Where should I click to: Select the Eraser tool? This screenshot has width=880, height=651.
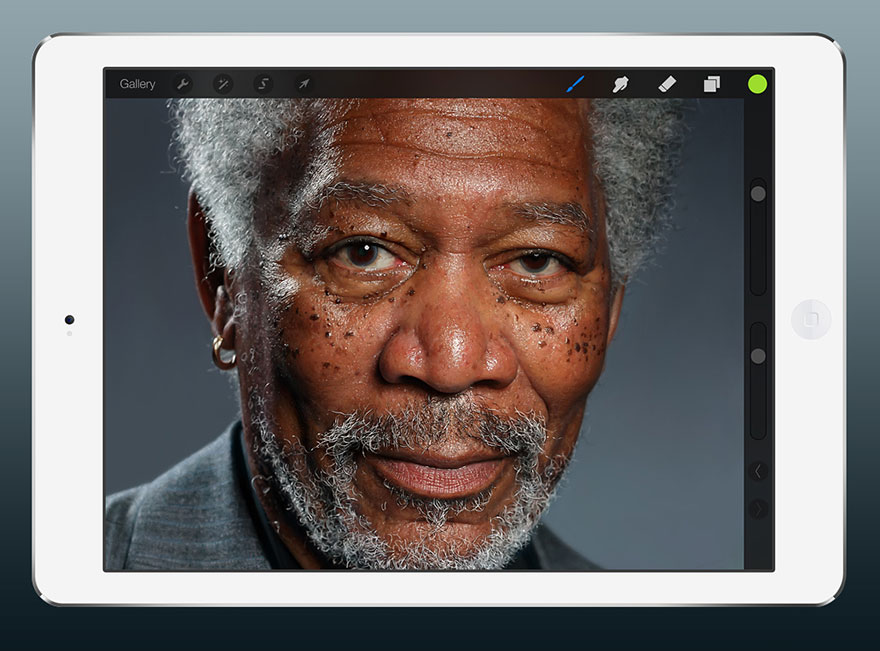[x=667, y=84]
